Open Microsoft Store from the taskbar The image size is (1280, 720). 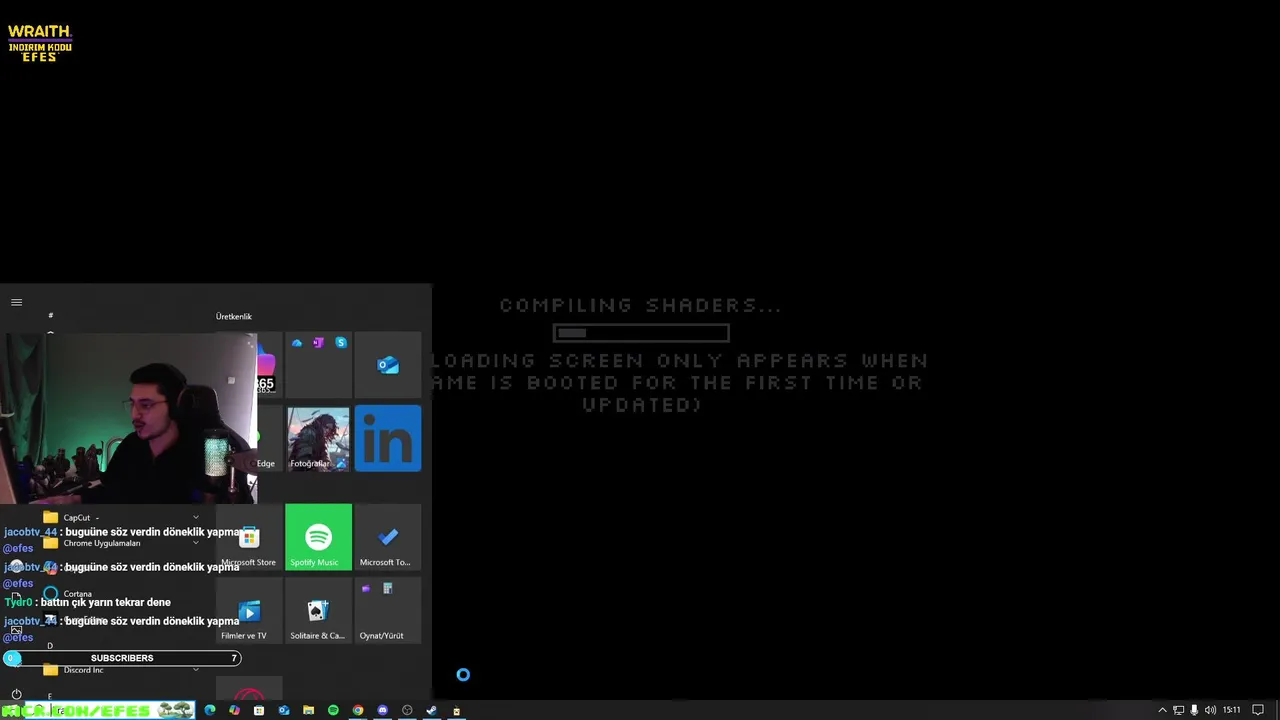(259, 710)
